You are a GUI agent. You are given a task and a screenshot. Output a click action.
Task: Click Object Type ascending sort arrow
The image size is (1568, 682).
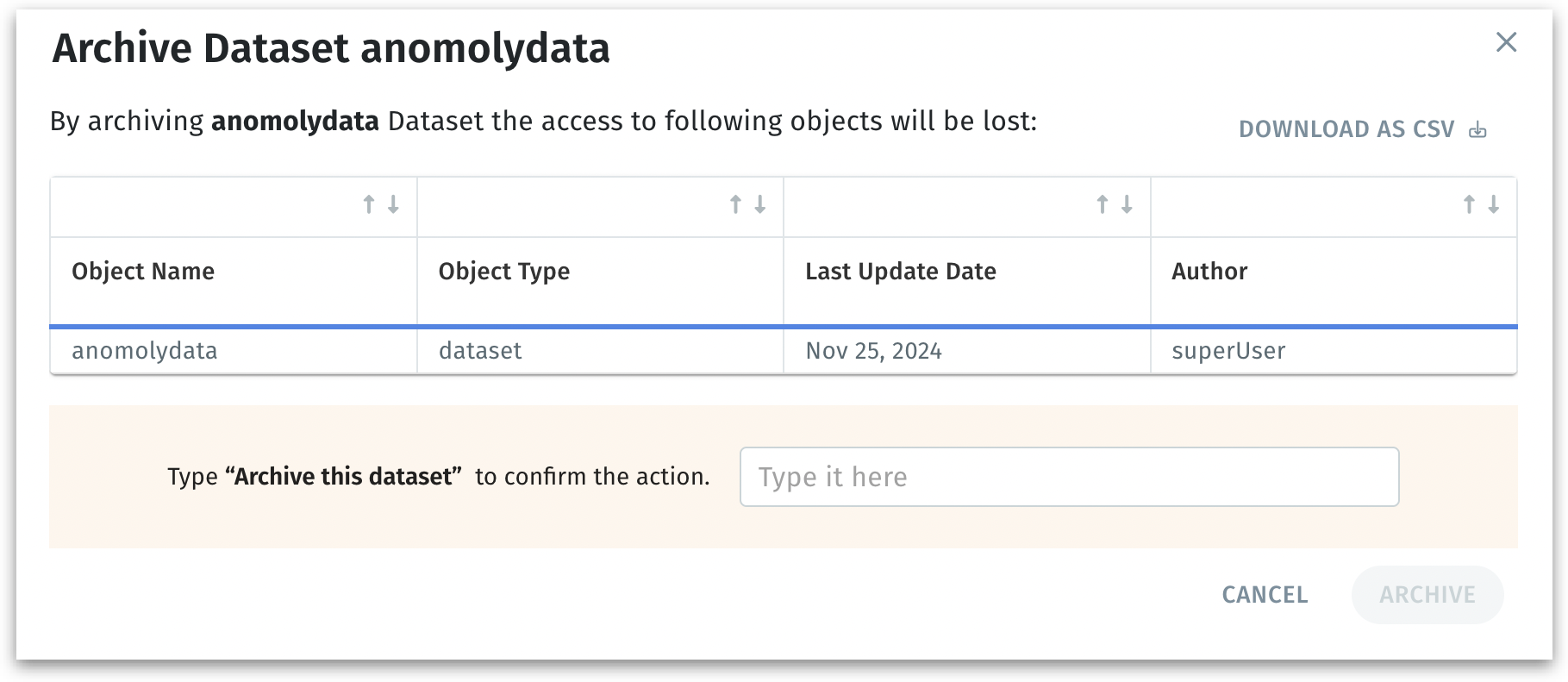[x=735, y=204]
